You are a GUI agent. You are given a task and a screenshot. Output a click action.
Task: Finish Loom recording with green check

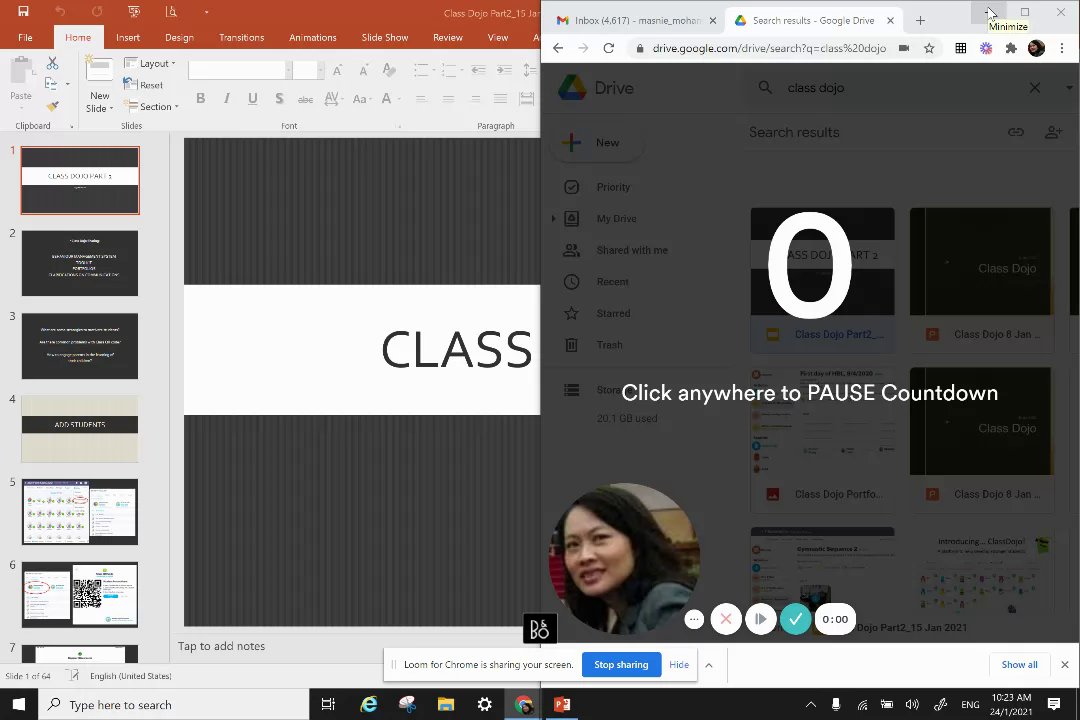pyautogui.click(x=796, y=619)
